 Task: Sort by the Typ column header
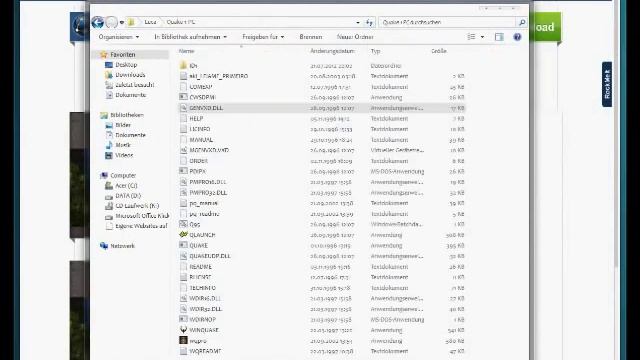coord(376,51)
